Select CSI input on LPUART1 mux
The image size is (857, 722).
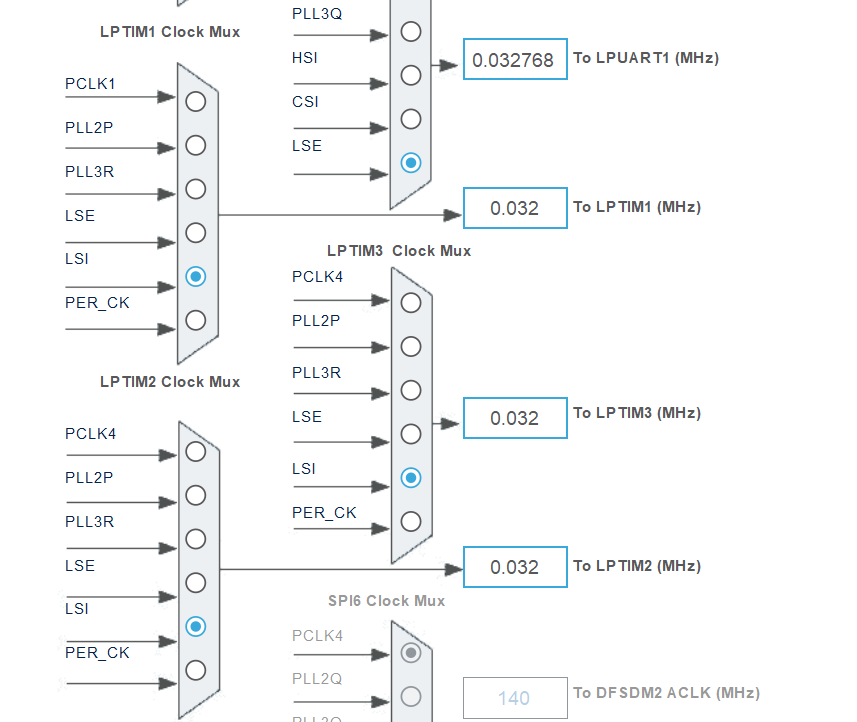tap(410, 118)
